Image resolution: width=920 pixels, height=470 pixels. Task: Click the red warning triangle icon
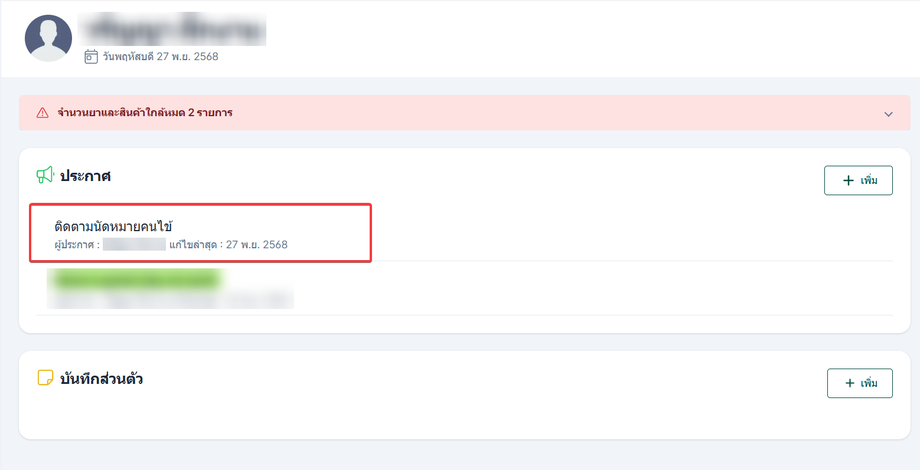click(x=42, y=113)
